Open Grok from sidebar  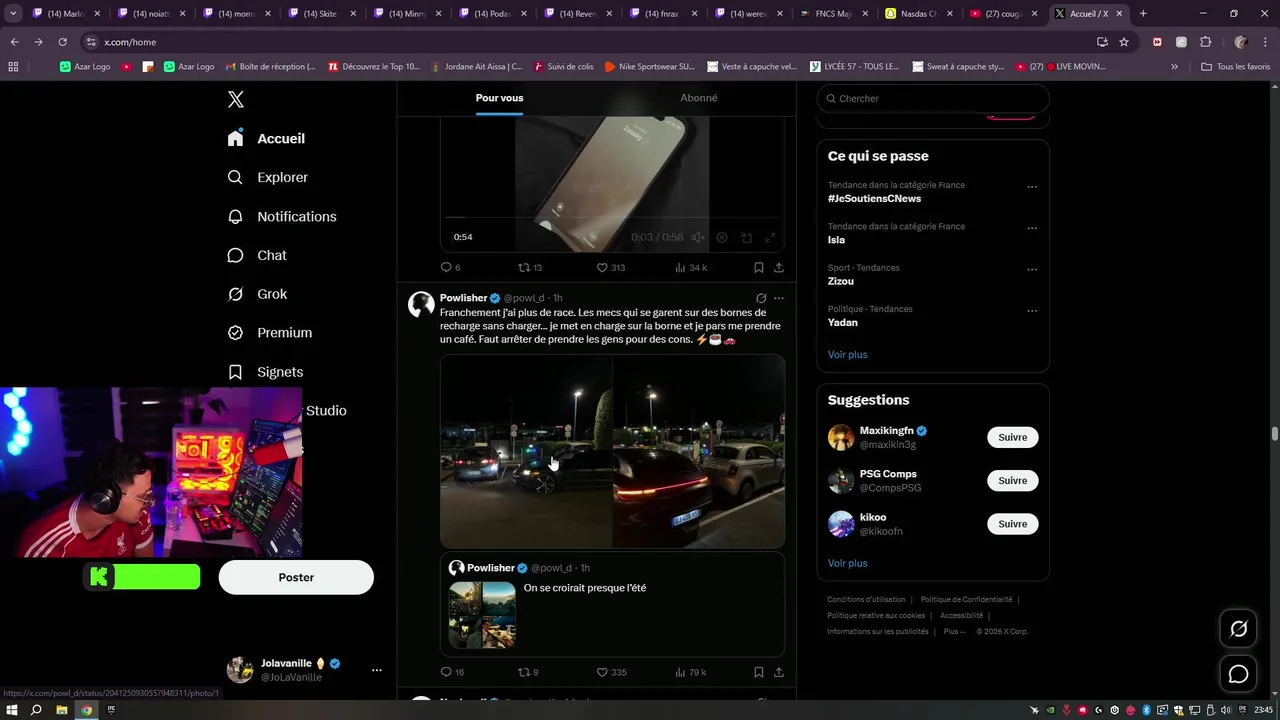[257, 294]
